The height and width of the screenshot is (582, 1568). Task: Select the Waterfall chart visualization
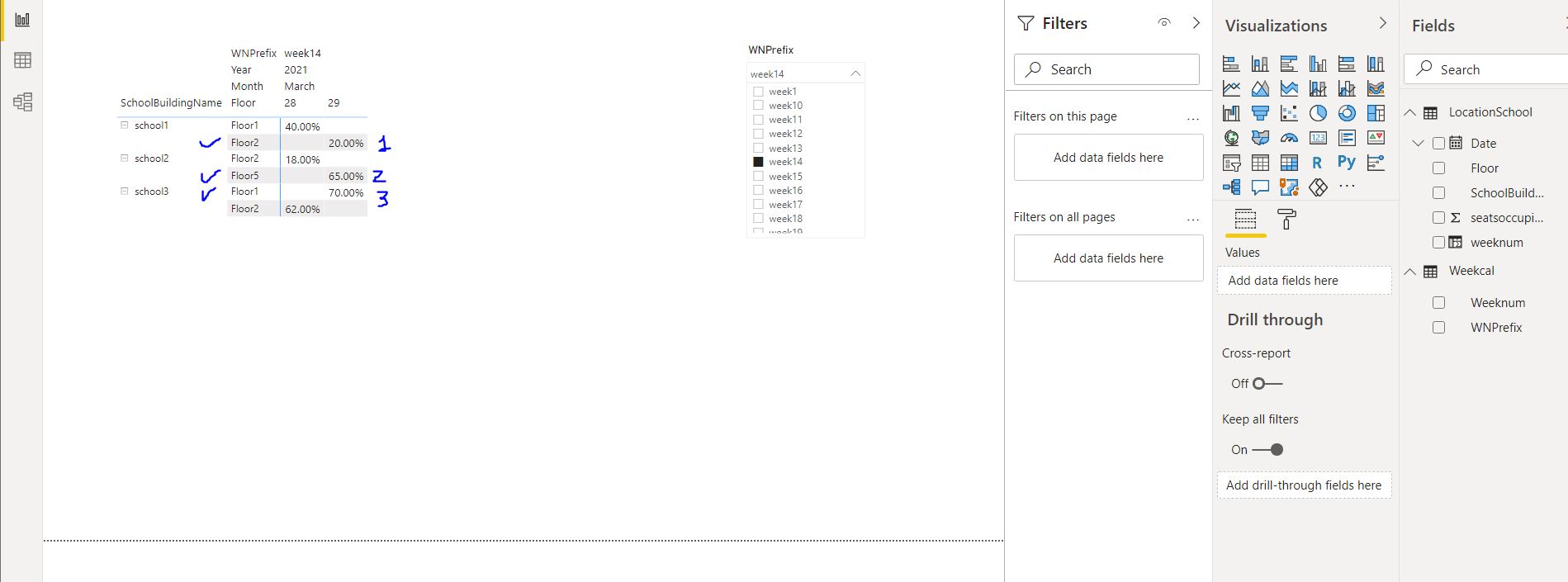pos(1231,113)
